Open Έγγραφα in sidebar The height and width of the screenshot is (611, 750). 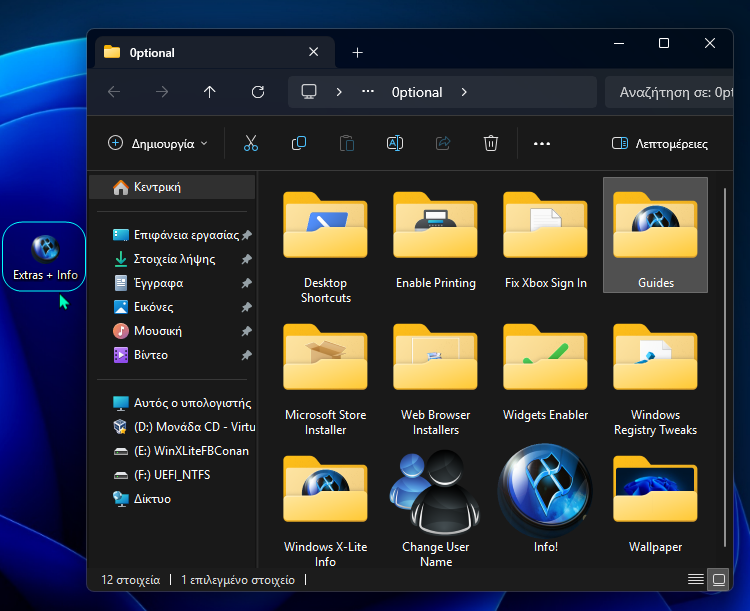pos(172,283)
